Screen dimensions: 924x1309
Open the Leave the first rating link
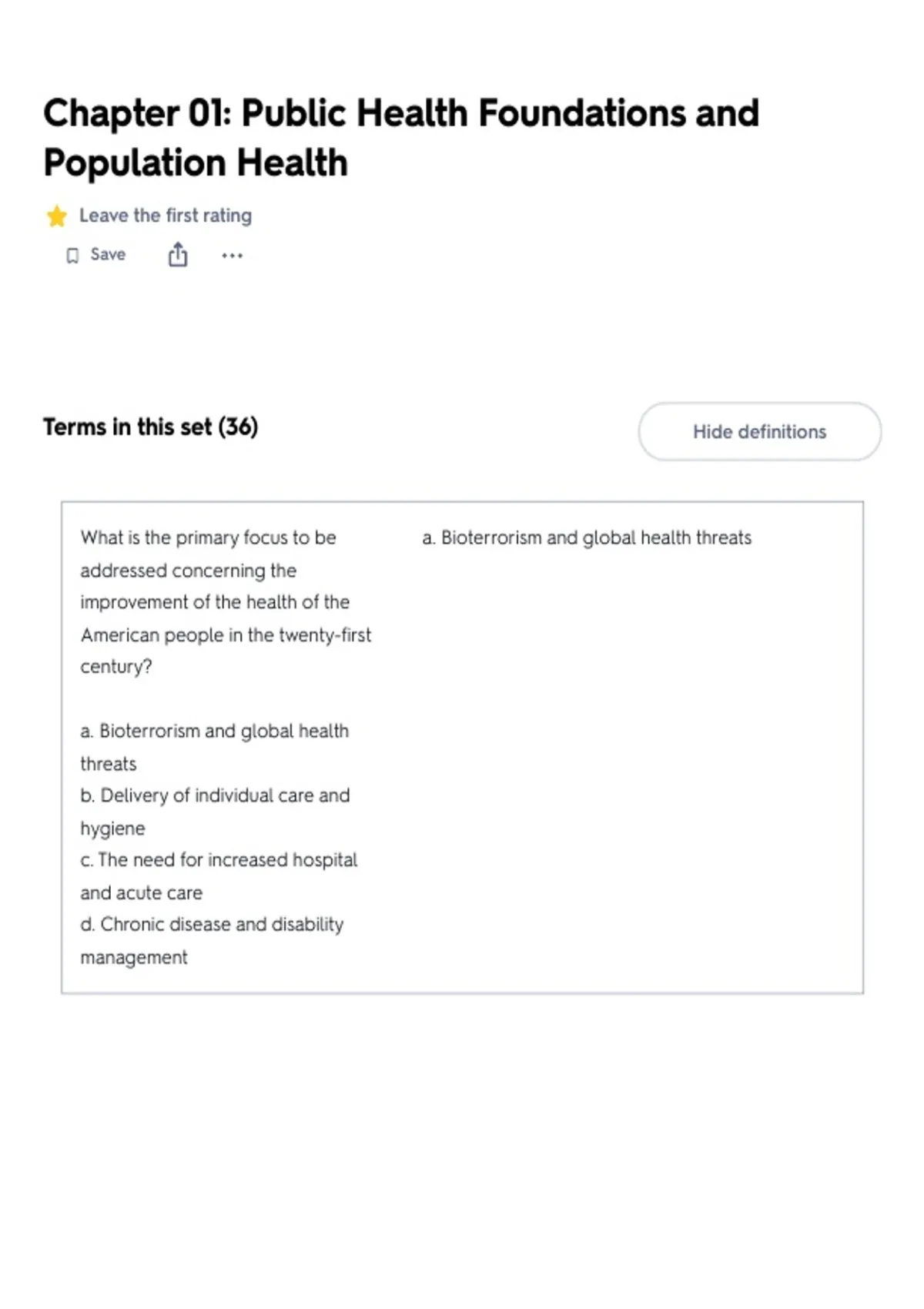[166, 216]
